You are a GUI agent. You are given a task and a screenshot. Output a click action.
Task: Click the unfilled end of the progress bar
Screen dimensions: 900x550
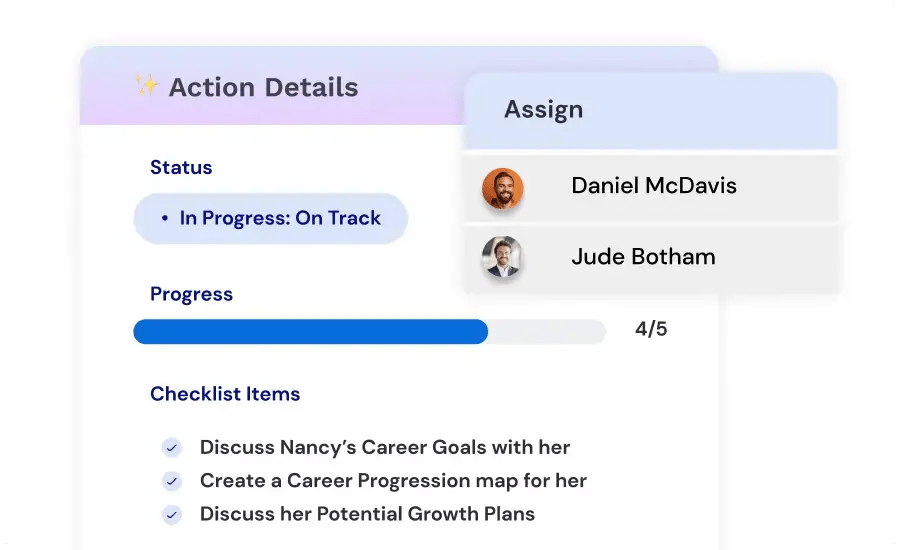tap(547, 332)
